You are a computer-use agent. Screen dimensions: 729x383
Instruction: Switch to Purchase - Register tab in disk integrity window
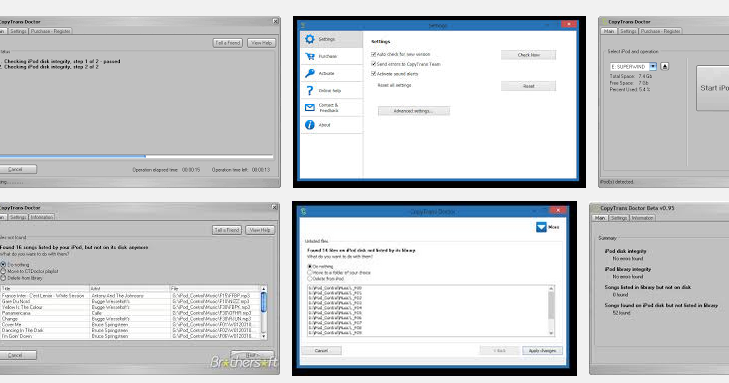tap(51, 31)
